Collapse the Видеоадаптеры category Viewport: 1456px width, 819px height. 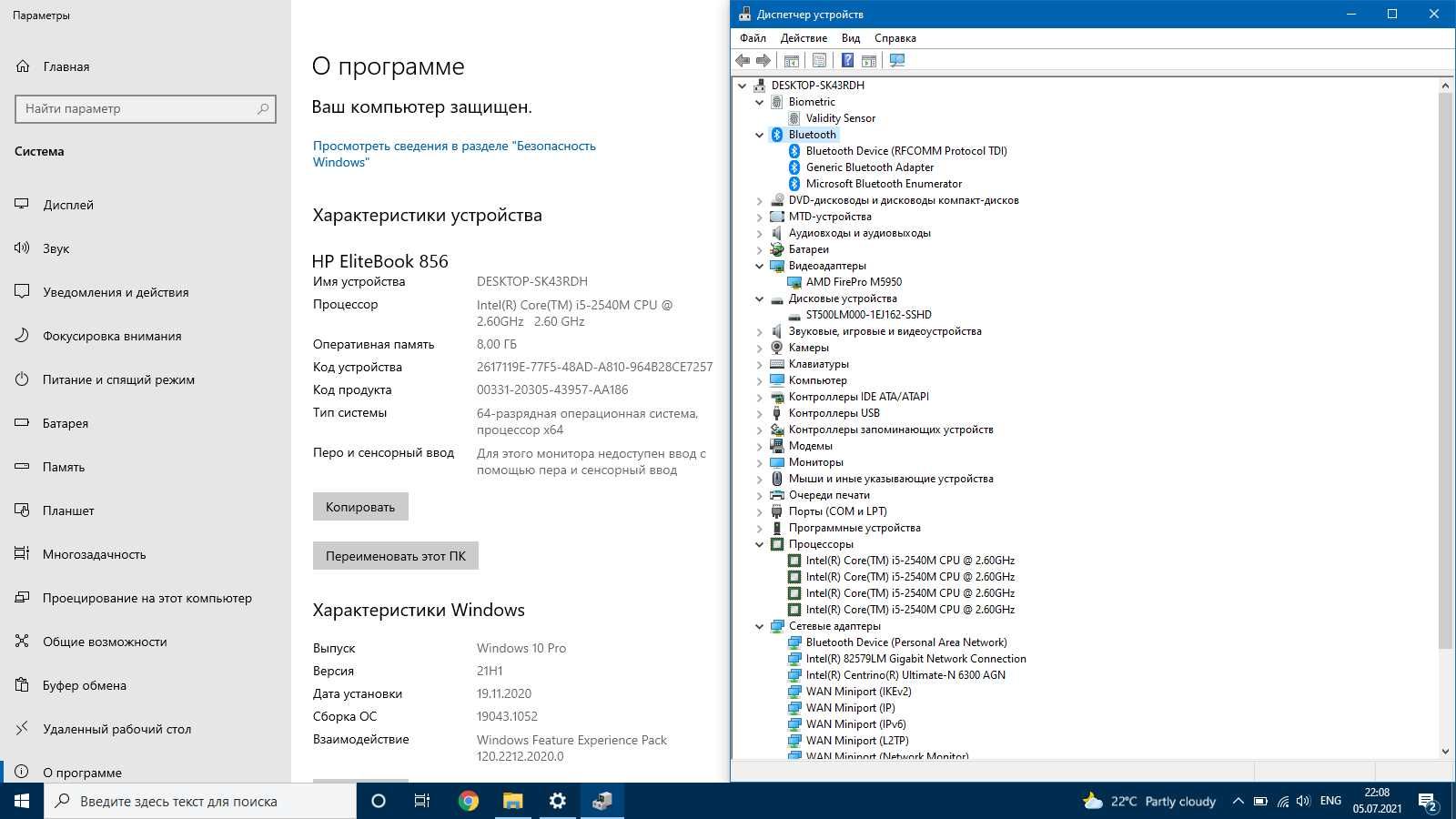tap(760, 266)
